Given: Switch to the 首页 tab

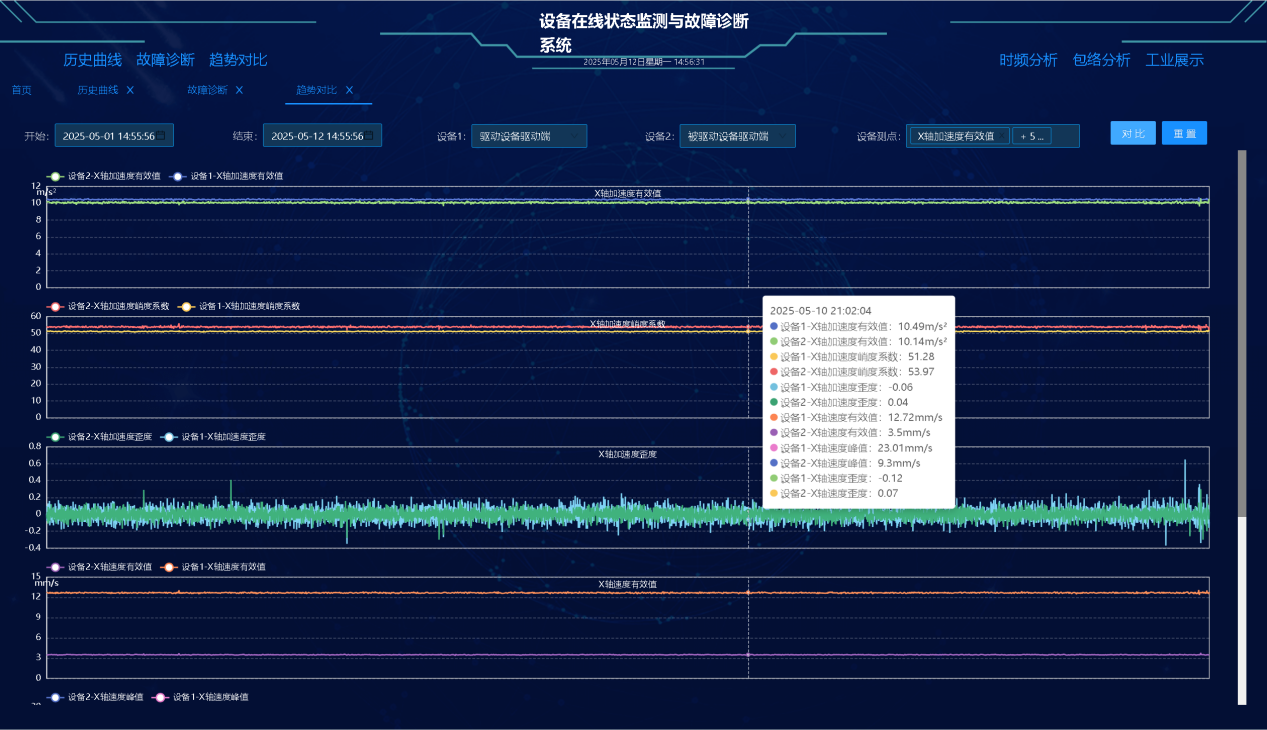Looking at the screenshot, I should (x=19, y=89).
